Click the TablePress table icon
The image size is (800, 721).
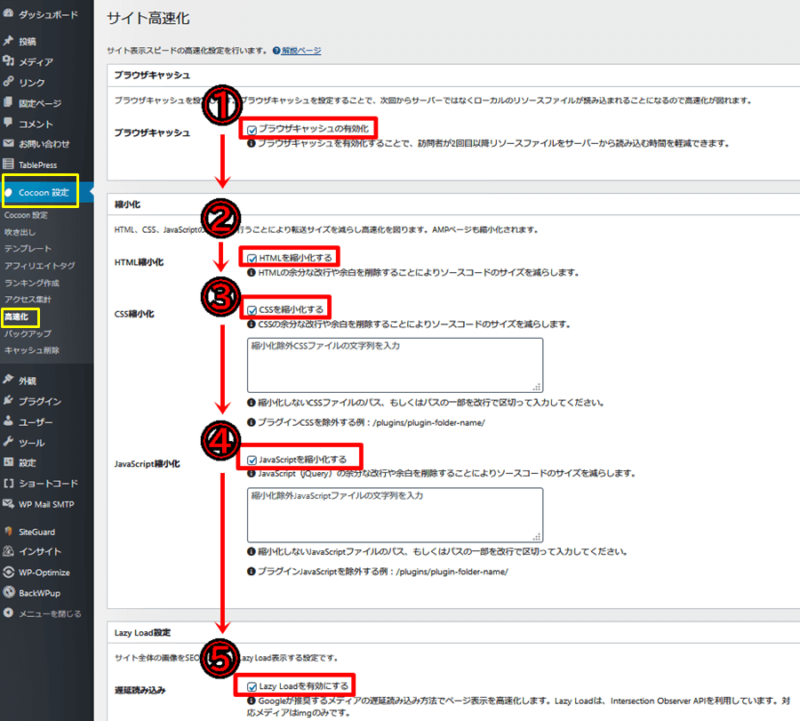pyautogui.click(x=8, y=164)
